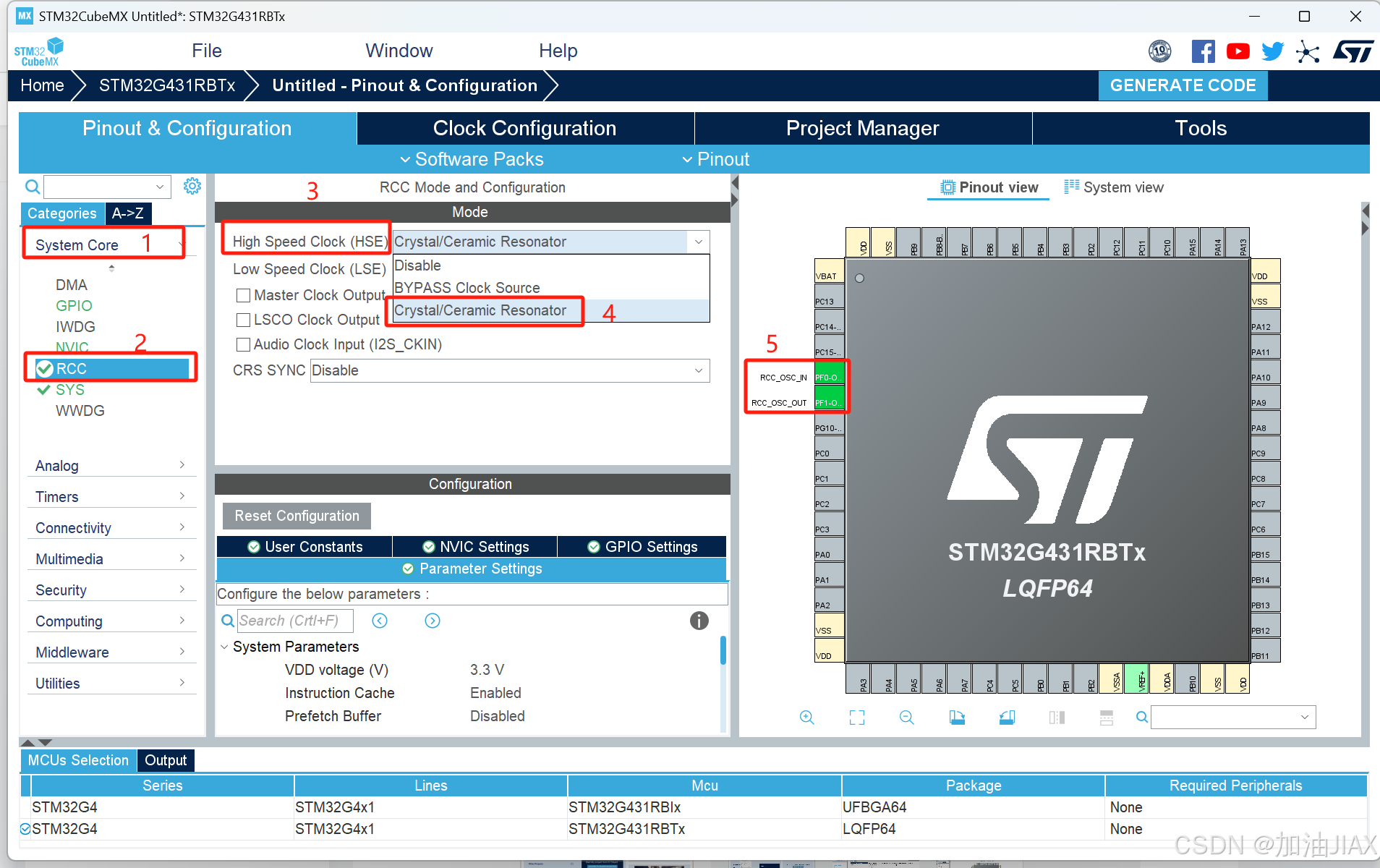Click Reset Configuration button
The height and width of the screenshot is (868, 1380).
click(297, 516)
